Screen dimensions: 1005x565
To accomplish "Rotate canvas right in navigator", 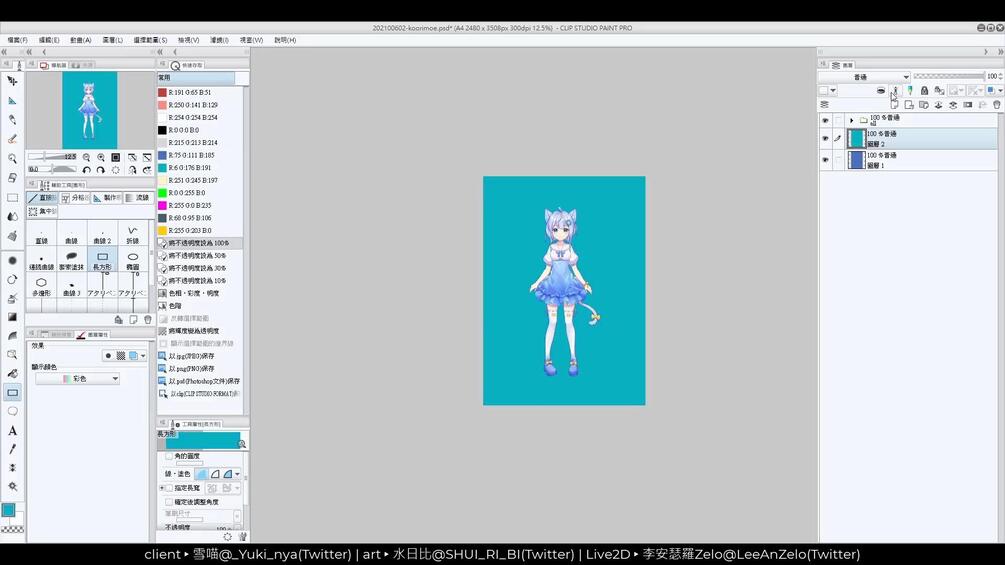I will pyautogui.click(x=101, y=170).
